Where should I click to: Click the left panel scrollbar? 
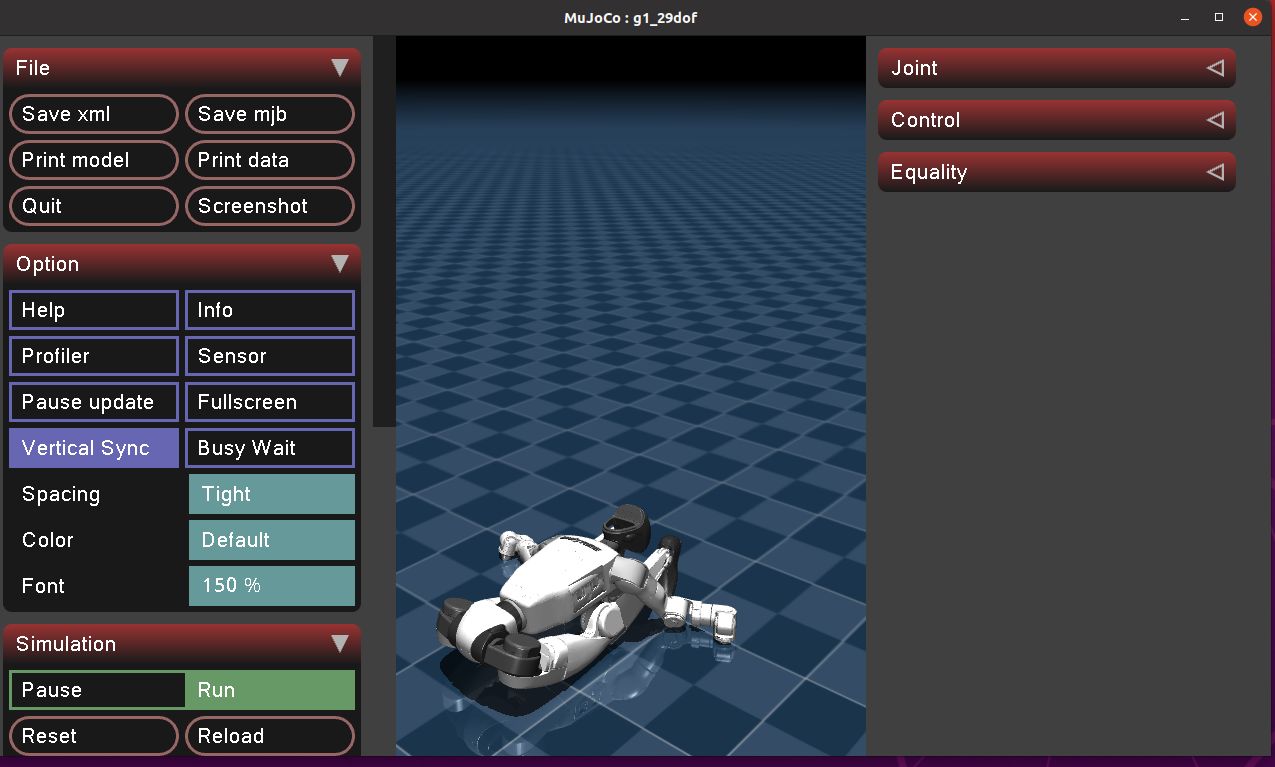pos(384,232)
